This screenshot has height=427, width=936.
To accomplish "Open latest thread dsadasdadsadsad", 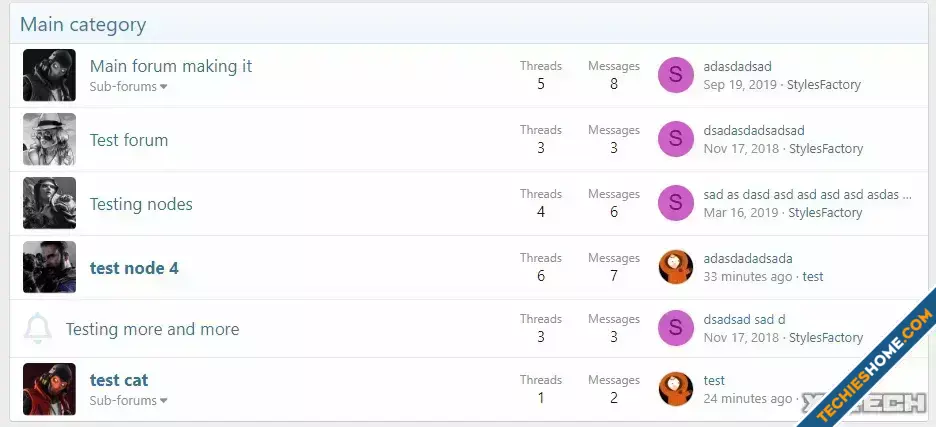I will pos(754,130).
